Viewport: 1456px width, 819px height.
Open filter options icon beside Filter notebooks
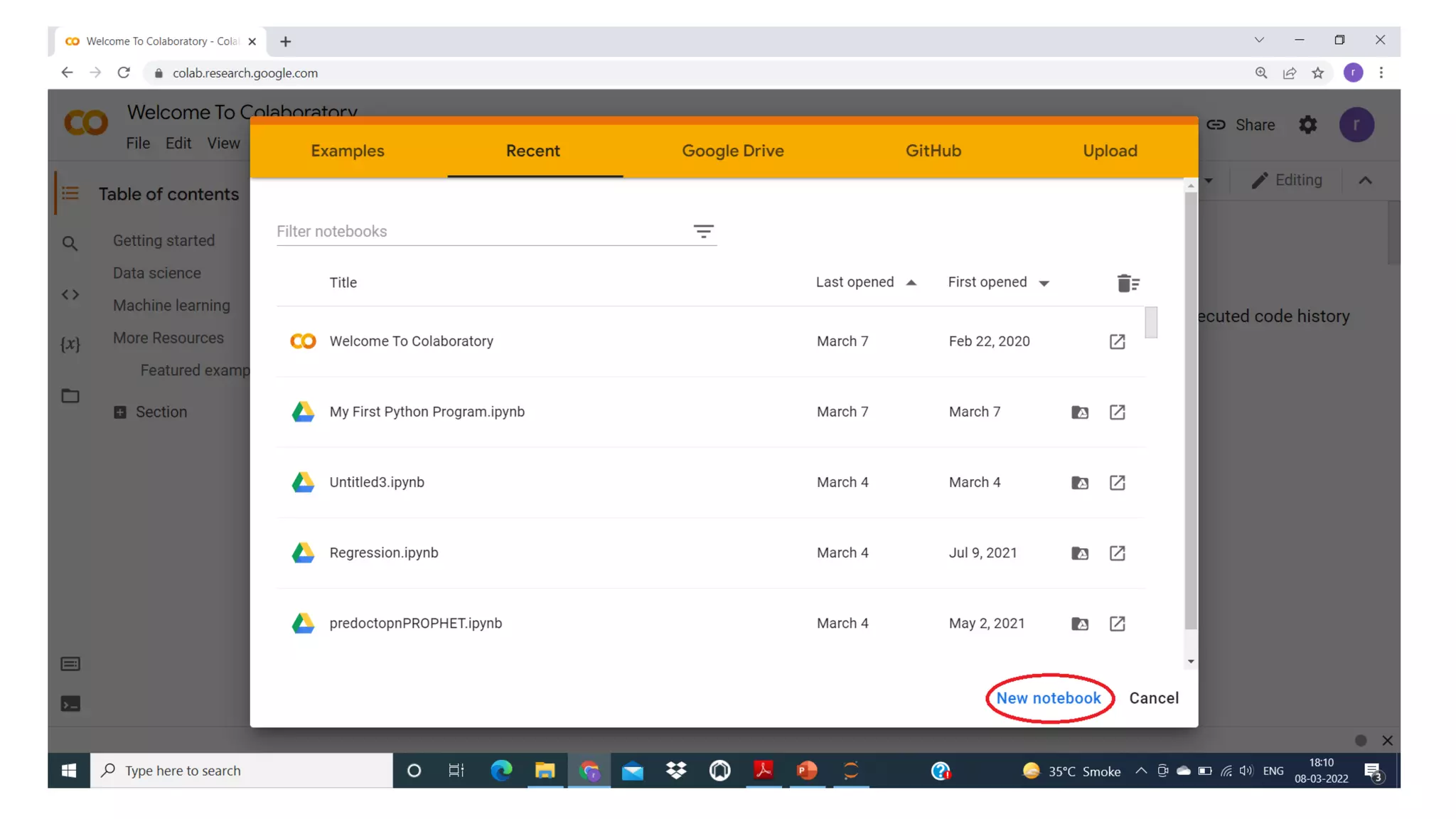(703, 232)
